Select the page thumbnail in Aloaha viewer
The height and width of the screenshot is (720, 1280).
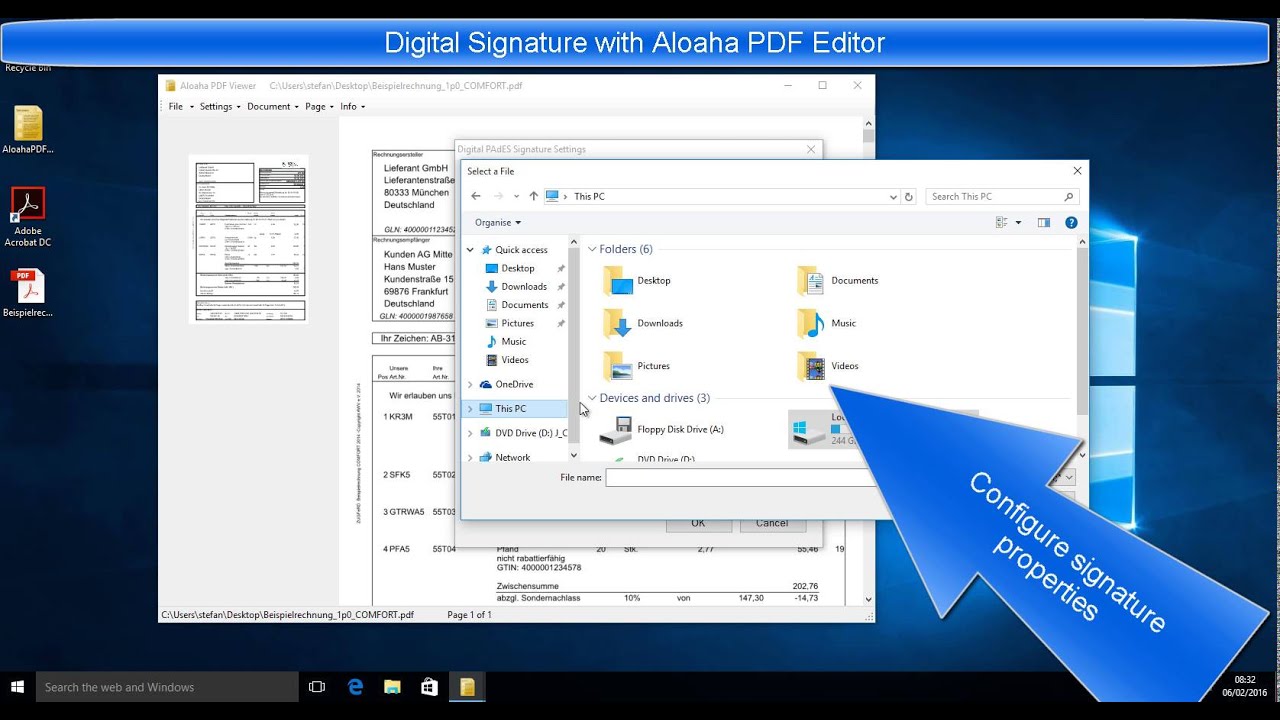tap(248, 239)
